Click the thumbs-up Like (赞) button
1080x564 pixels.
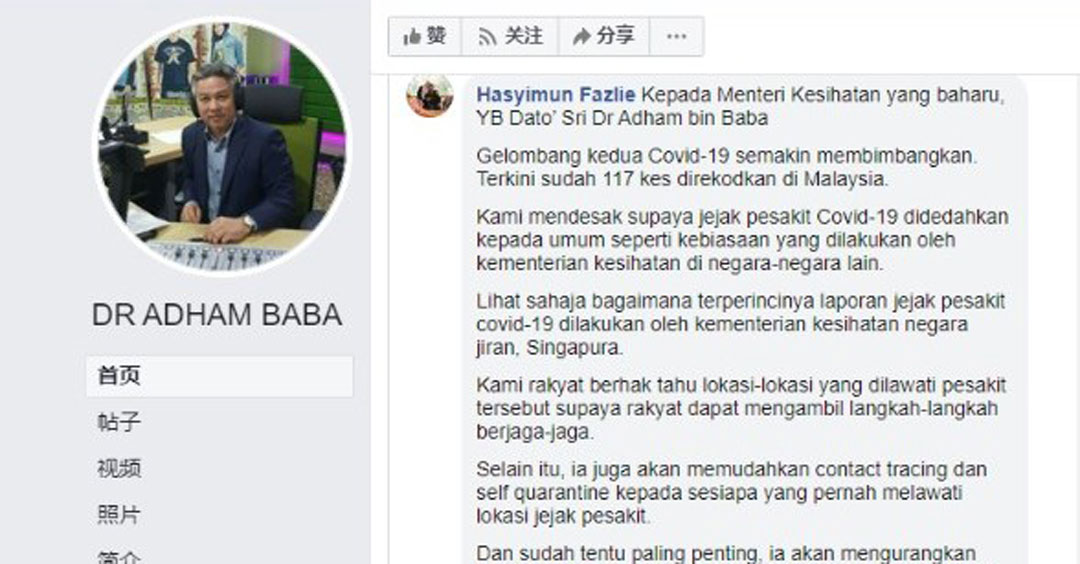pos(425,36)
